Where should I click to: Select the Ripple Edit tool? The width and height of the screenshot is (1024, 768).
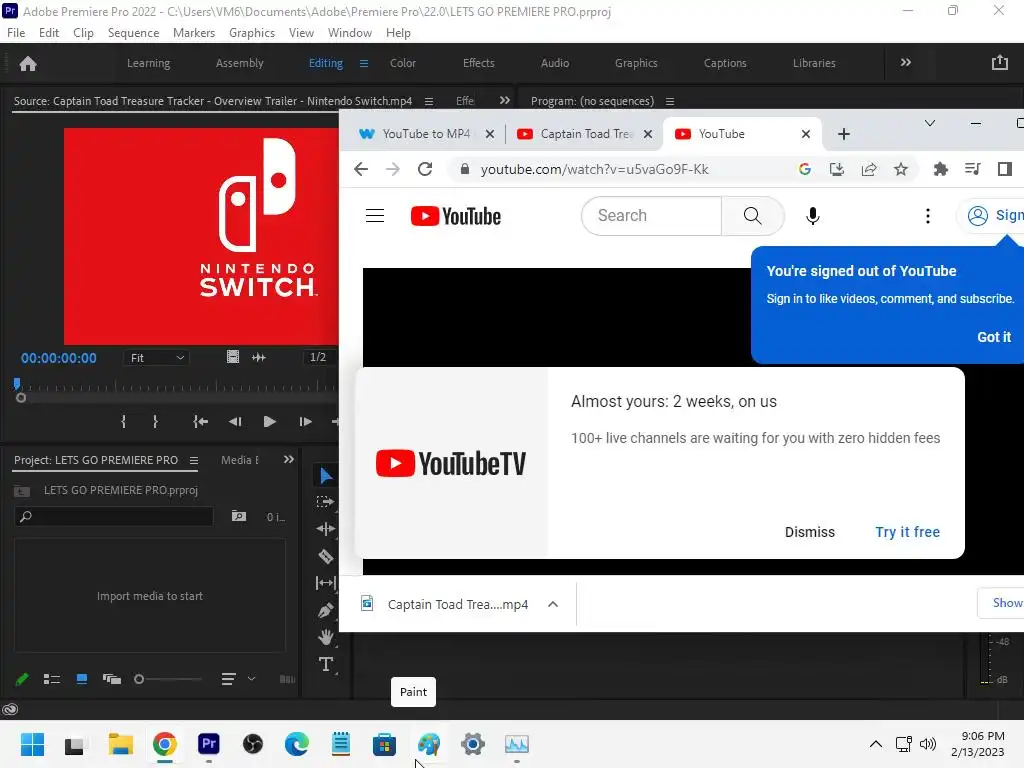(325, 529)
